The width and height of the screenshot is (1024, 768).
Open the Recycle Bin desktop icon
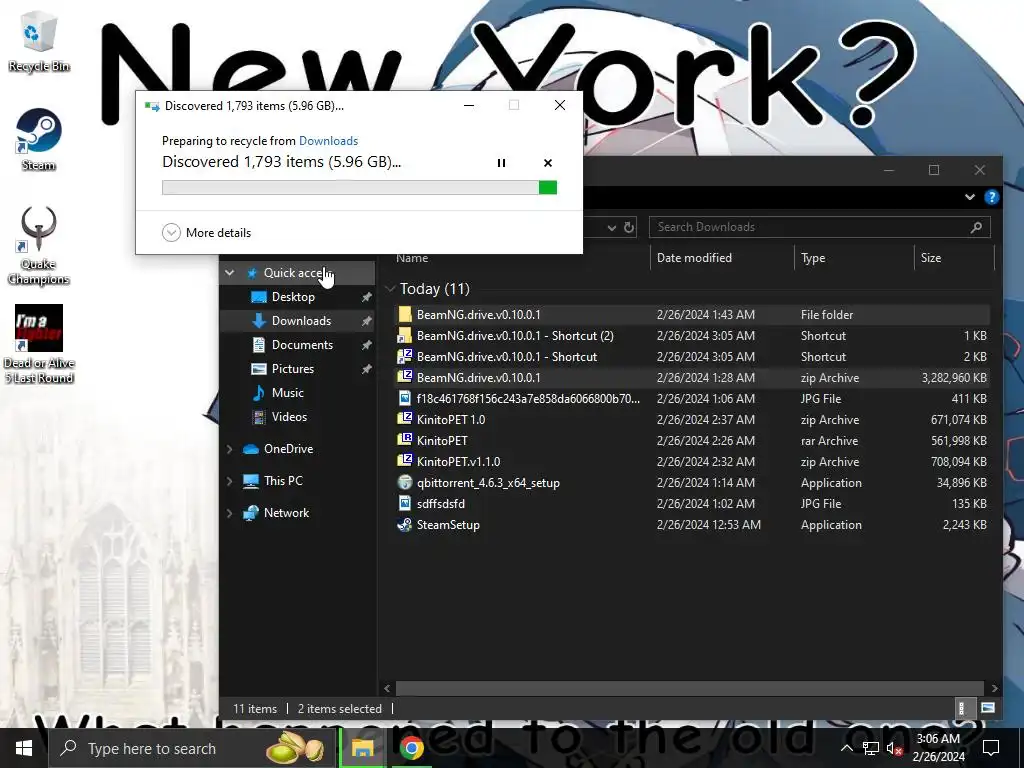tap(39, 40)
